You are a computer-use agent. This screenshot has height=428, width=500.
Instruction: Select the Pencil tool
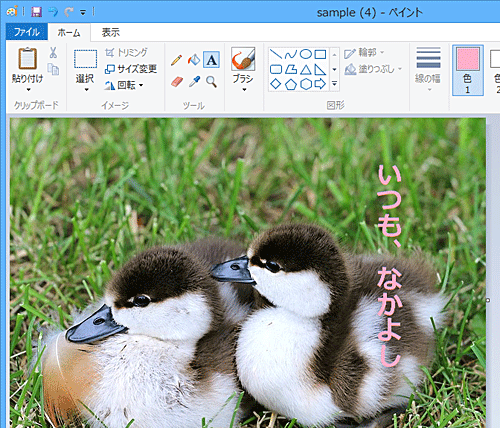(177, 60)
